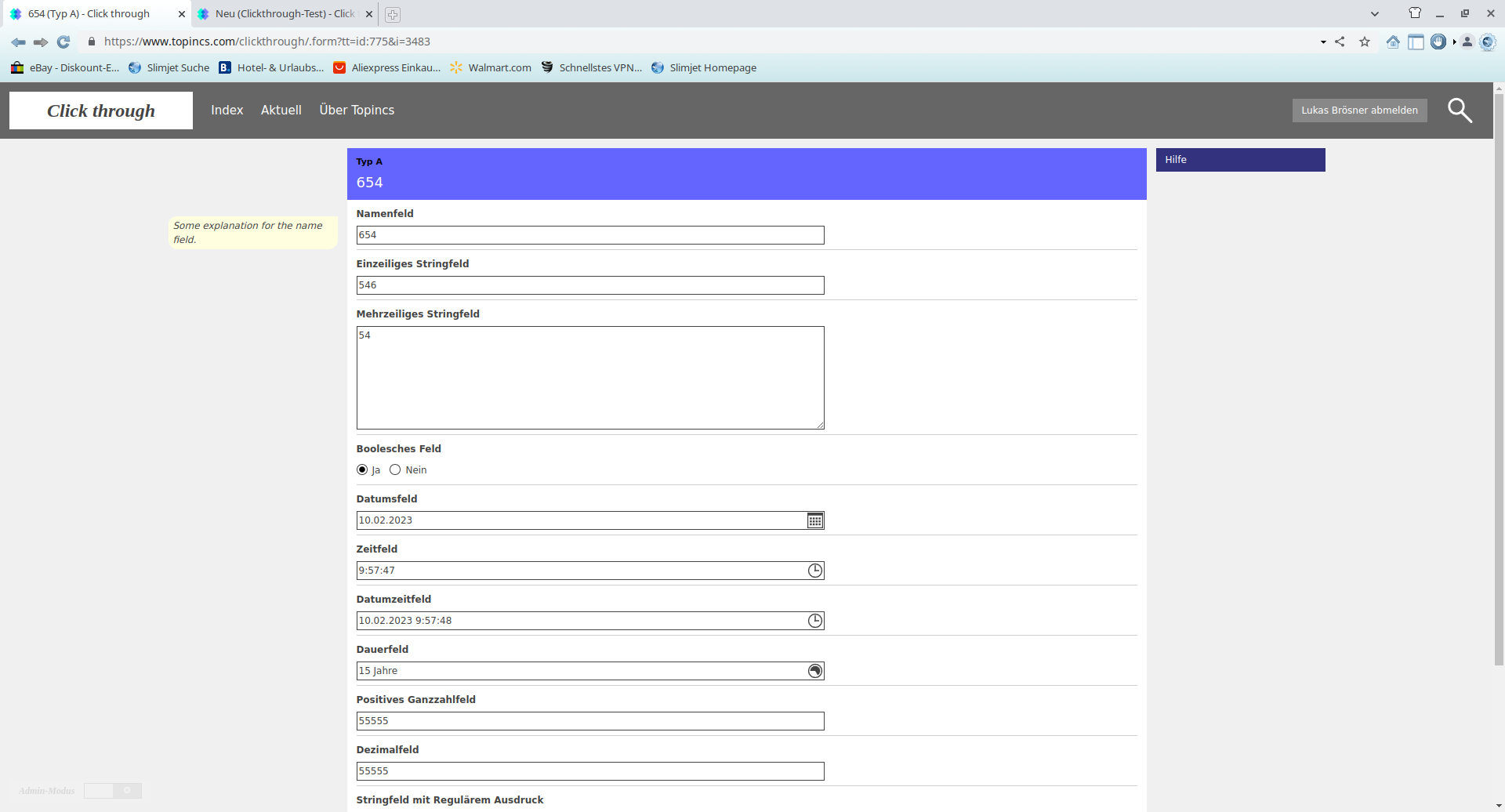This screenshot has width=1505, height=812.
Task: Toggle the Admin-Modus switch
Action: 113,791
